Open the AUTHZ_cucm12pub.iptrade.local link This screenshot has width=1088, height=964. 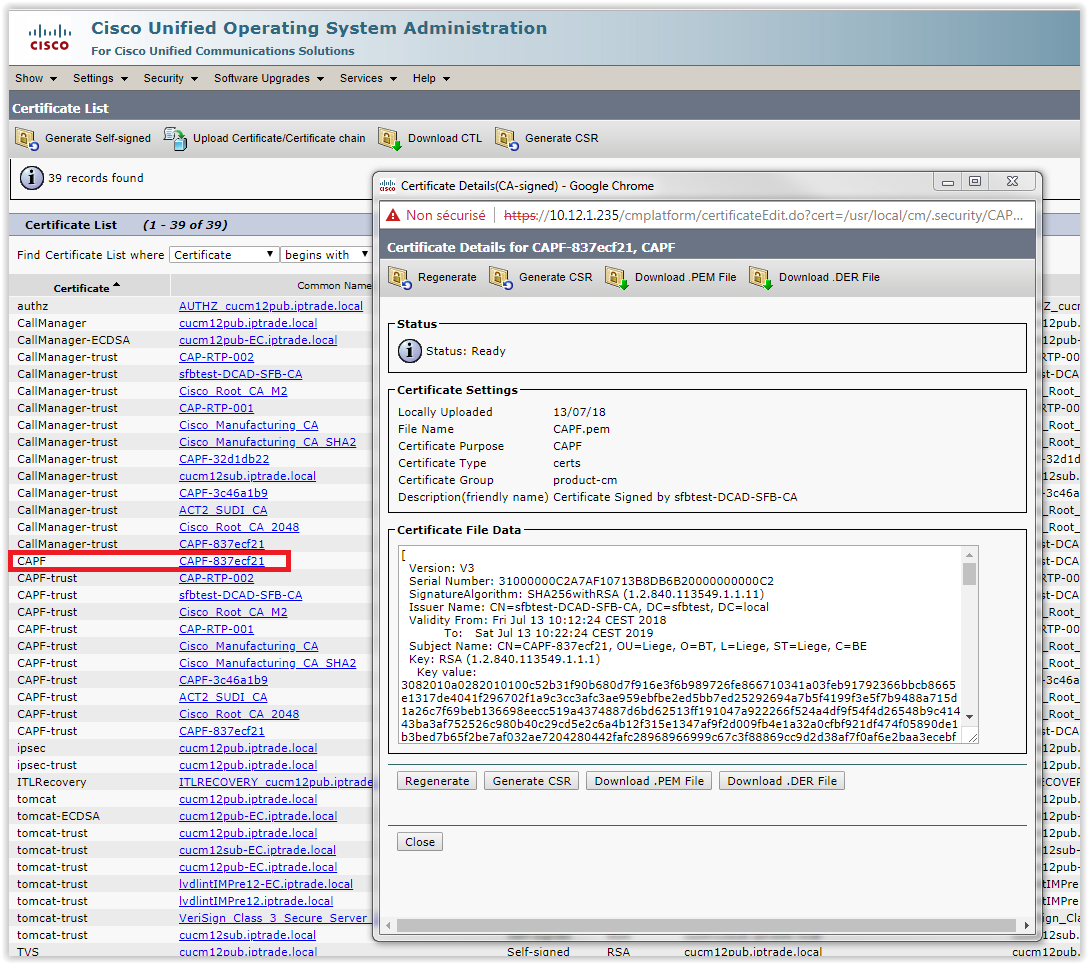coord(271,306)
